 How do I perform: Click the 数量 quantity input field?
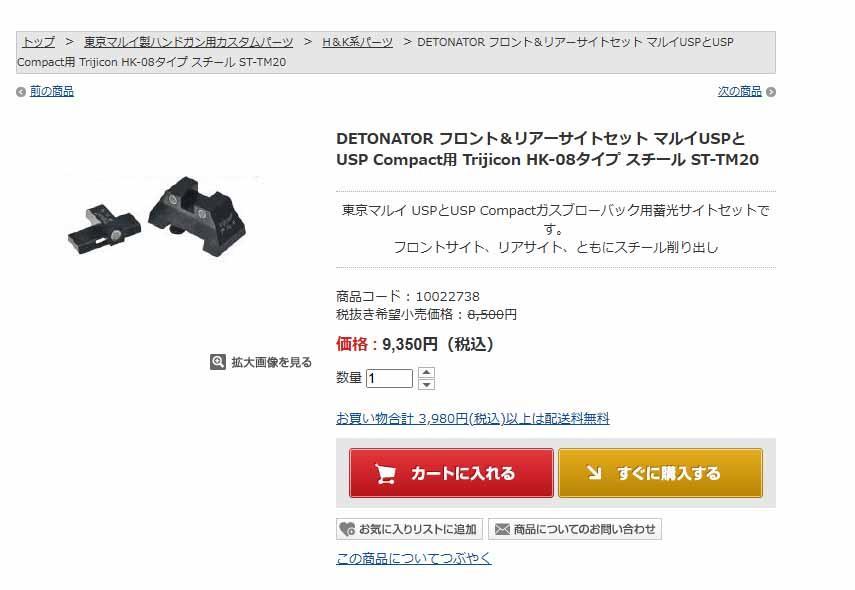(389, 378)
